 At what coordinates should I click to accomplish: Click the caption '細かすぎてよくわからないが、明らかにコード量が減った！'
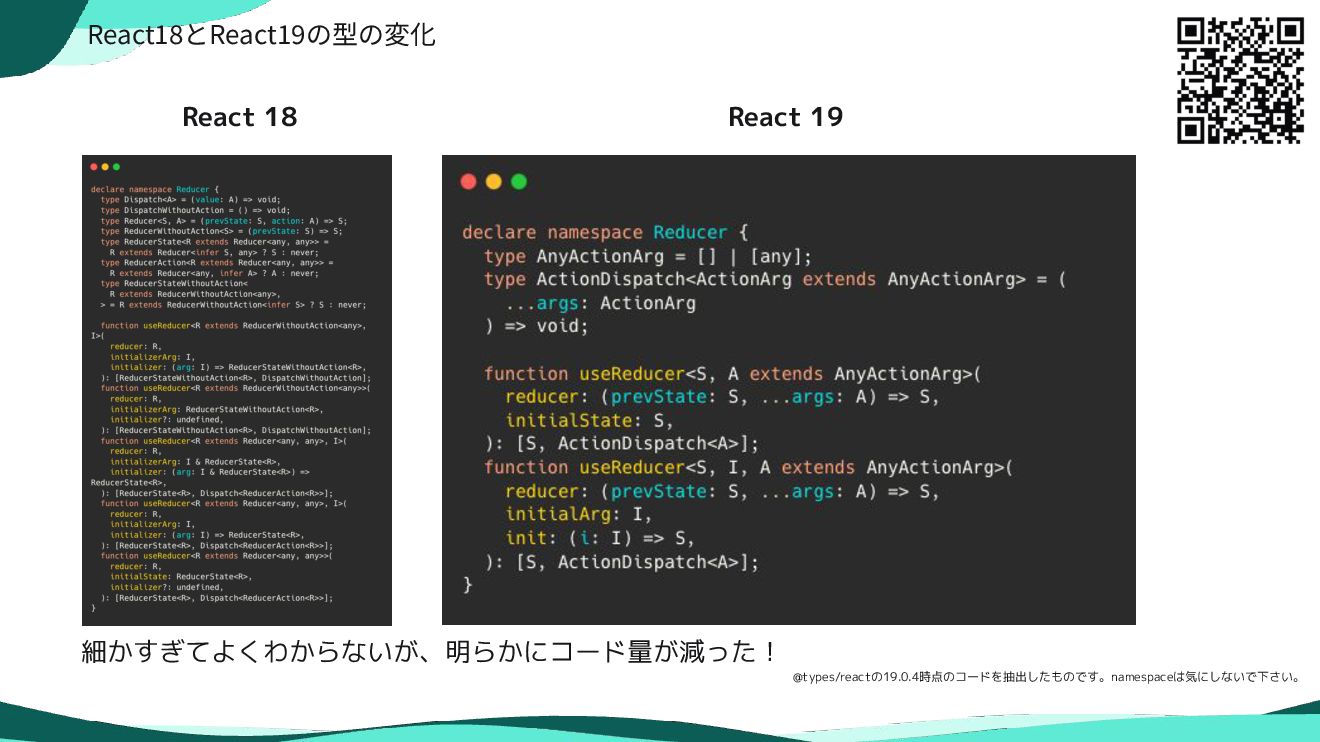point(428,653)
